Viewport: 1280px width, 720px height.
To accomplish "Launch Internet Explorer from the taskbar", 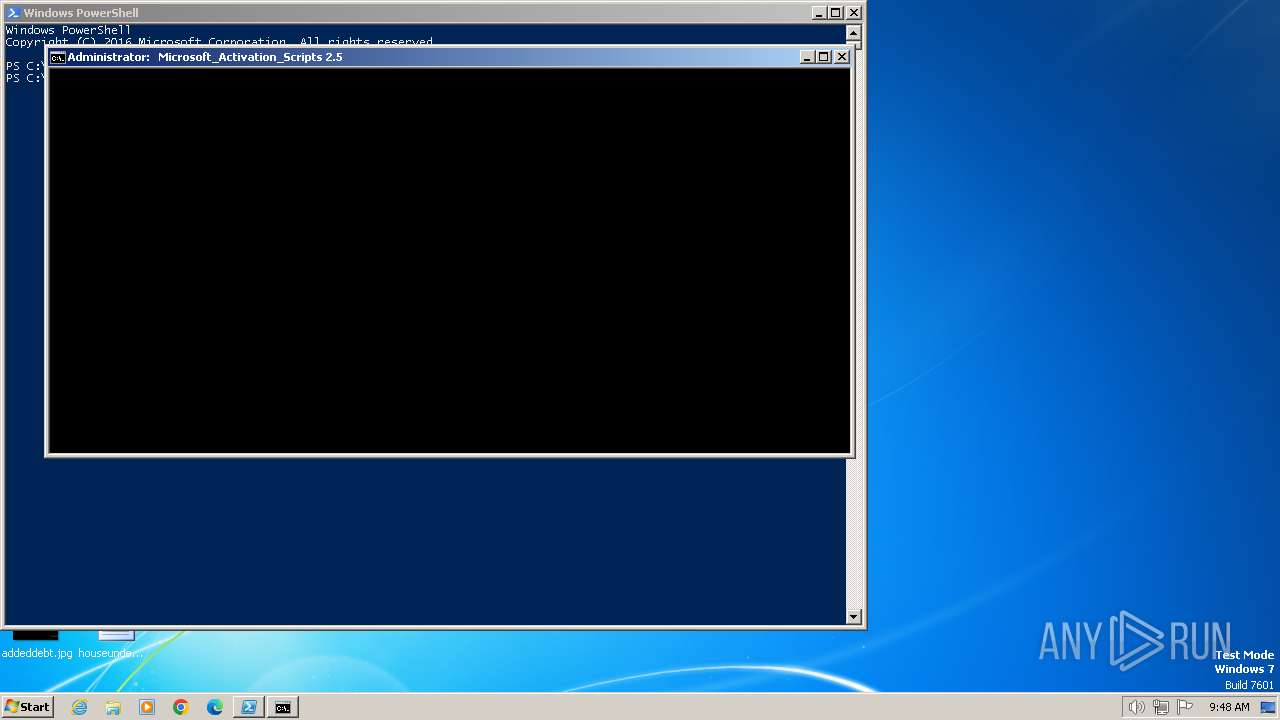I will tap(79, 707).
